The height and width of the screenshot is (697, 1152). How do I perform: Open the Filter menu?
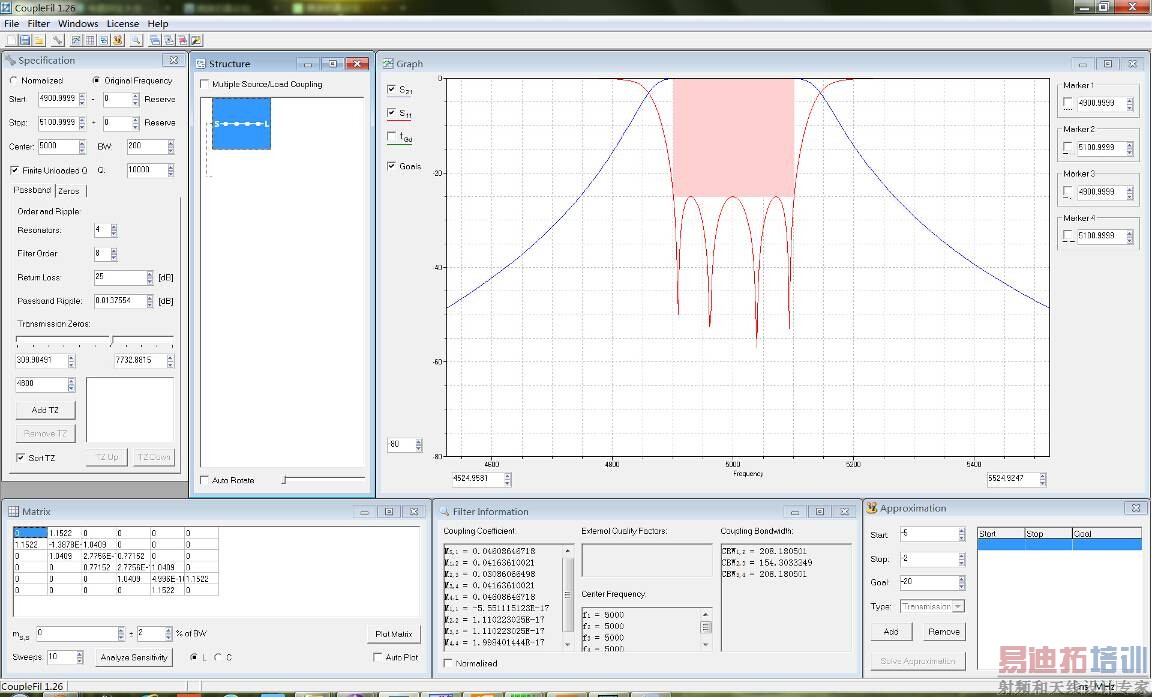[38, 23]
